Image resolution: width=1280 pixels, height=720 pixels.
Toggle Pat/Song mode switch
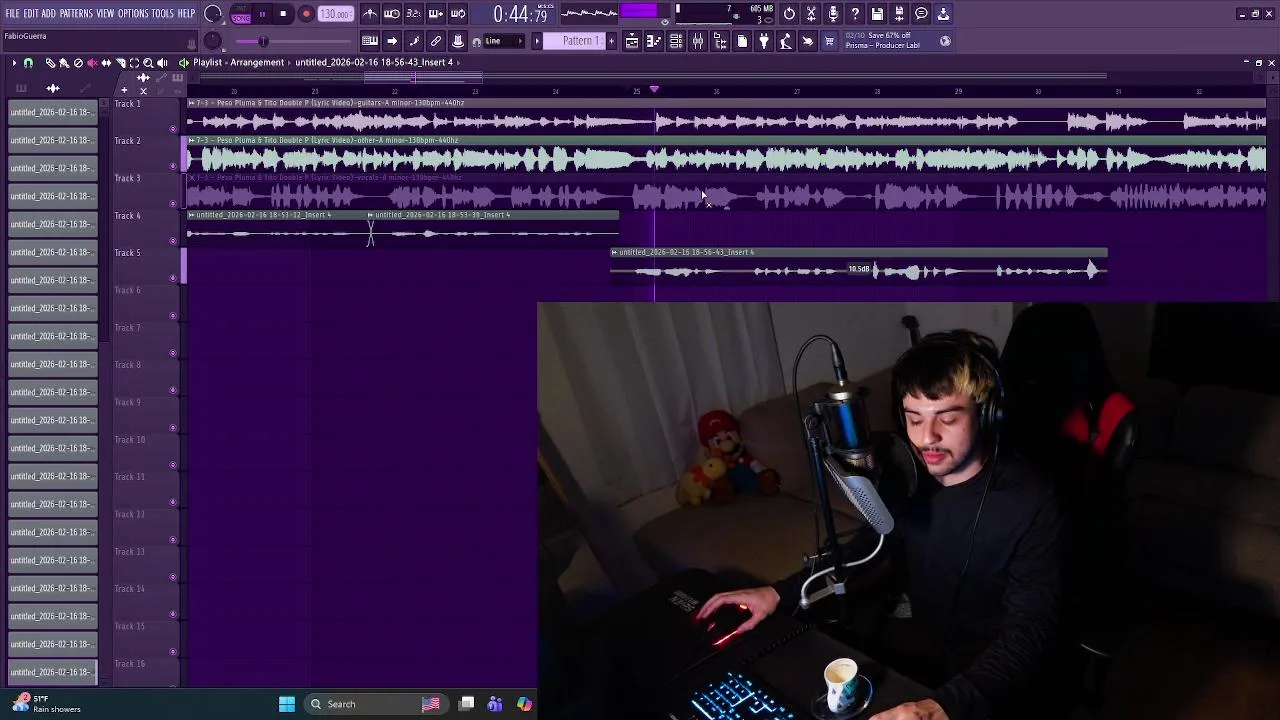click(x=241, y=14)
